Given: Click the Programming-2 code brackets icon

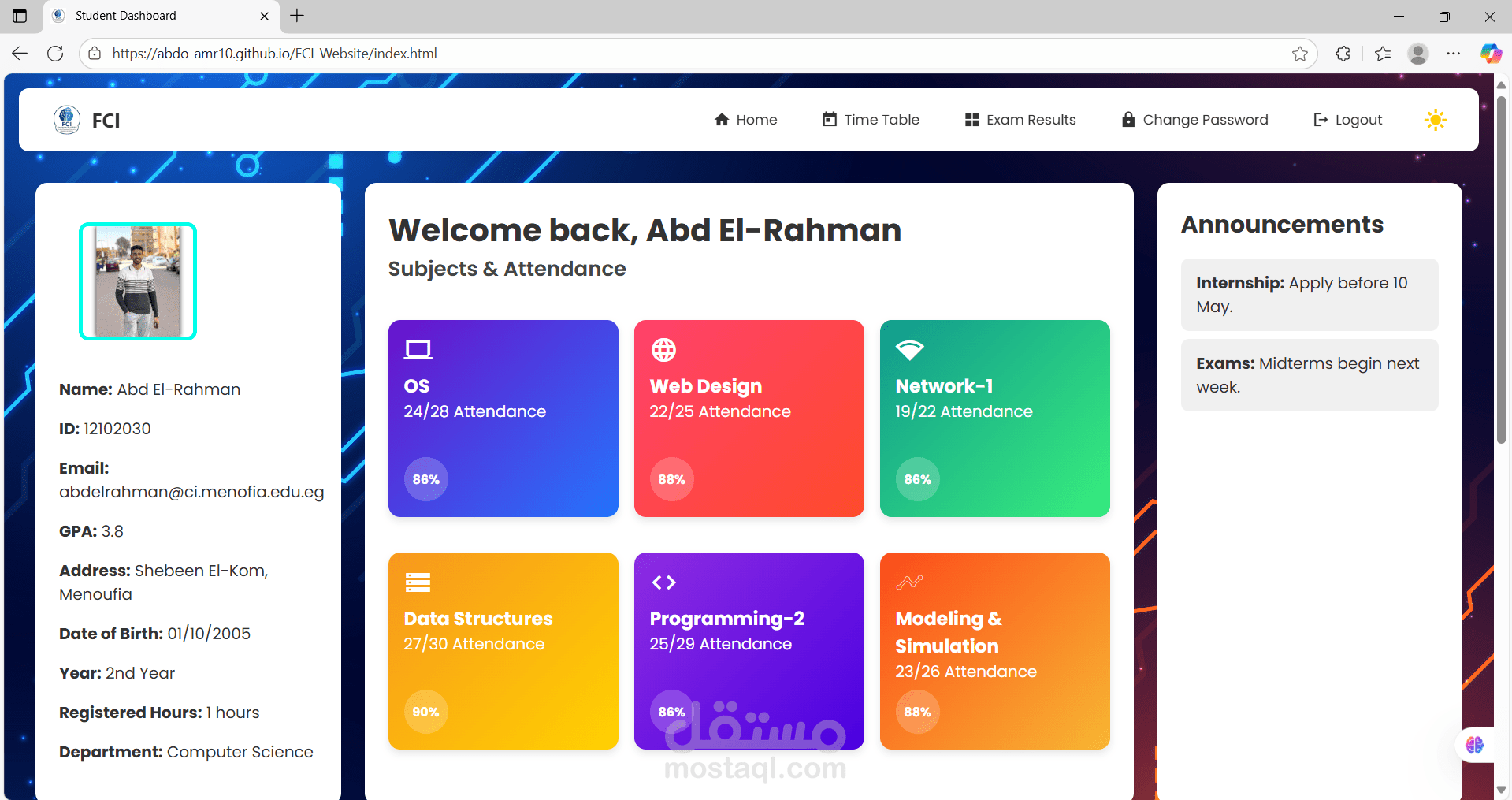Looking at the screenshot, I should (x=663, y=582).
